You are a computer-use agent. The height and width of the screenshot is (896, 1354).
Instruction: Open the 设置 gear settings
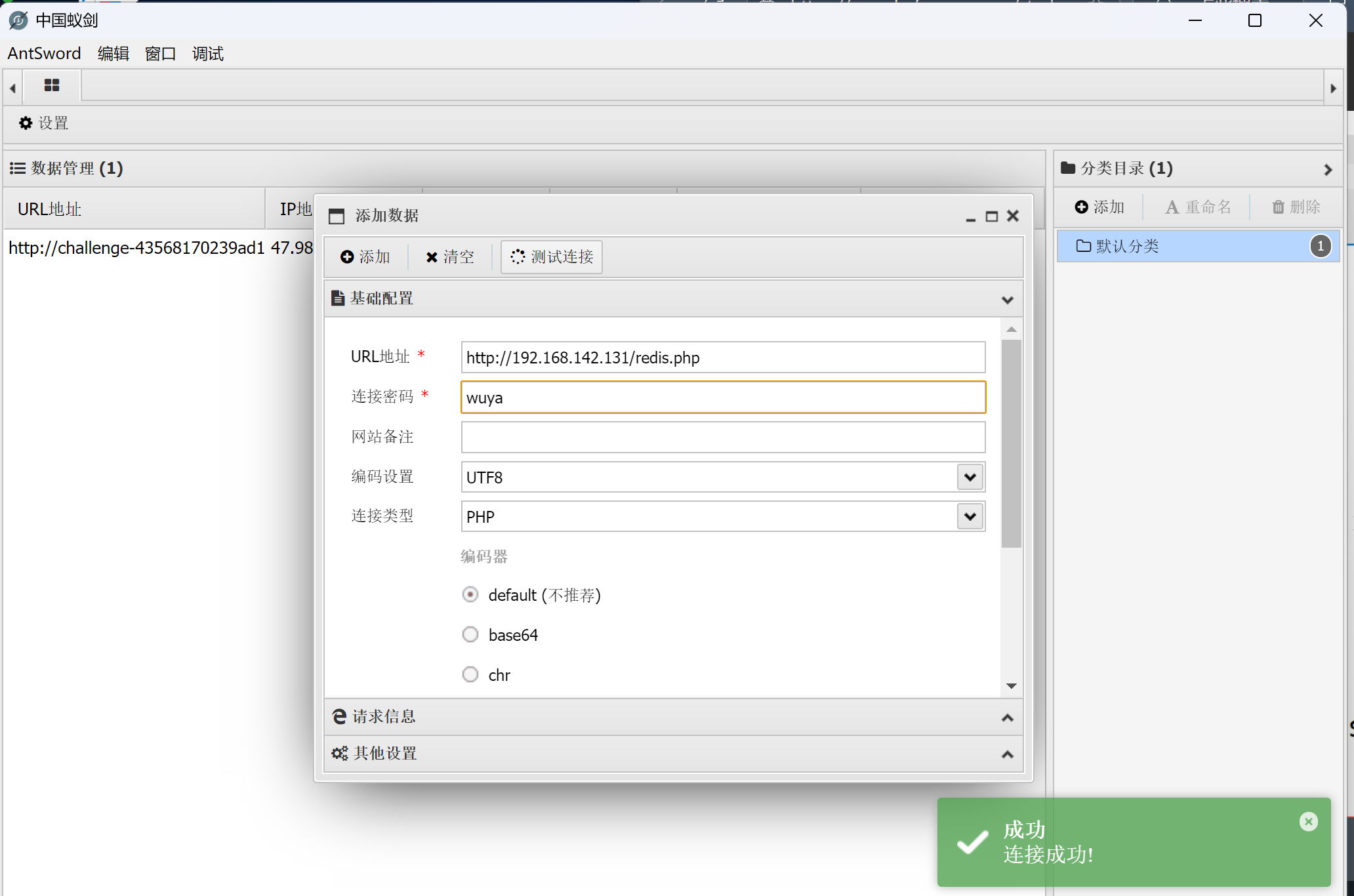(43, 123)
